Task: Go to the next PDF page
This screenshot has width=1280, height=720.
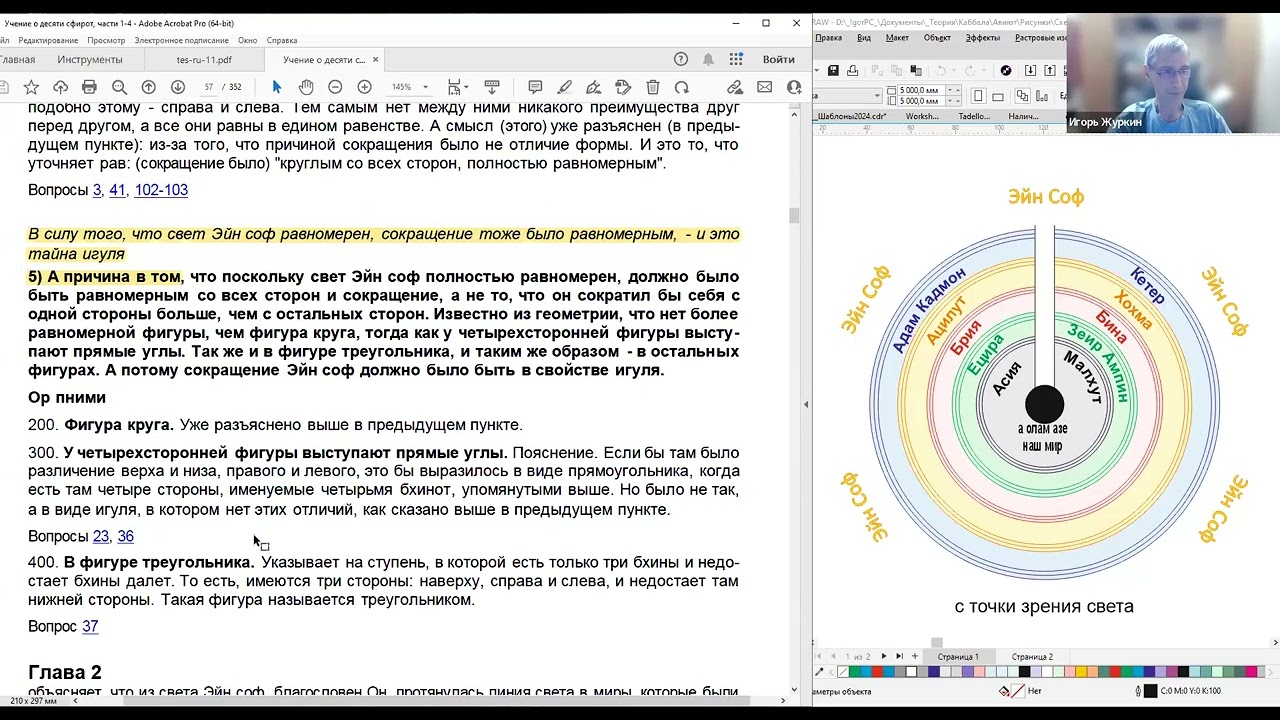Action: tap(177, 87)
